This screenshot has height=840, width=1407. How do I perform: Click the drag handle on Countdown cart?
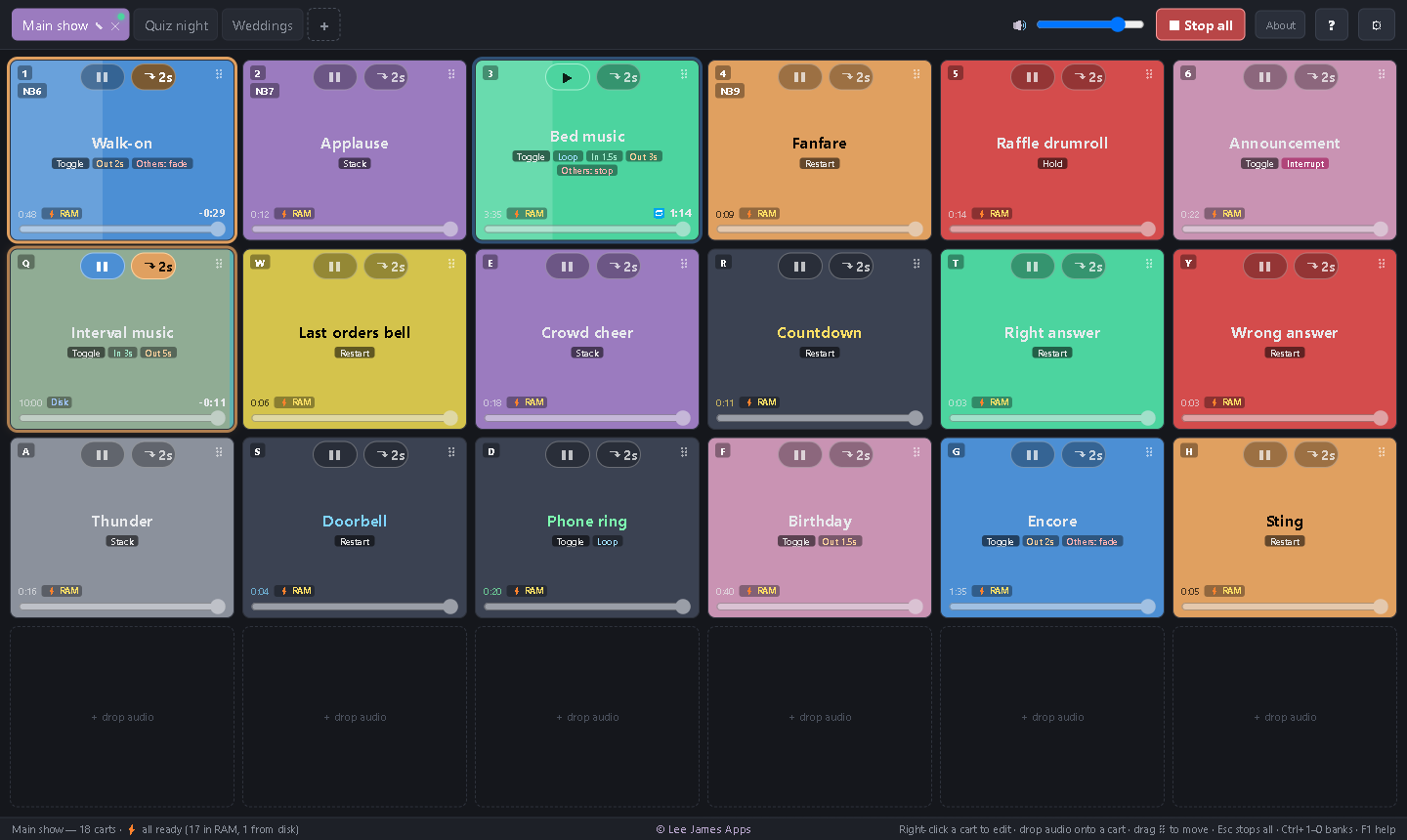917,264
